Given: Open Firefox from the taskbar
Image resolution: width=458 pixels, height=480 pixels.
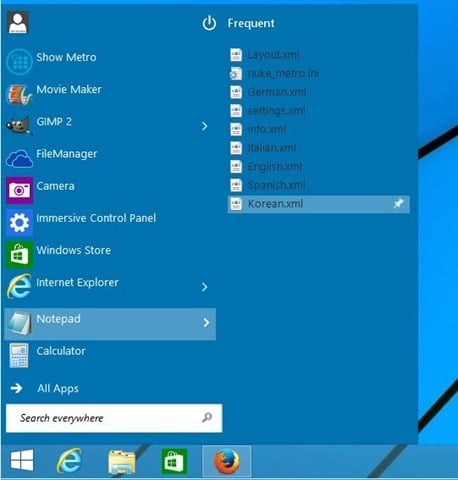Looking at the screenshot, I should coord(227,461).
